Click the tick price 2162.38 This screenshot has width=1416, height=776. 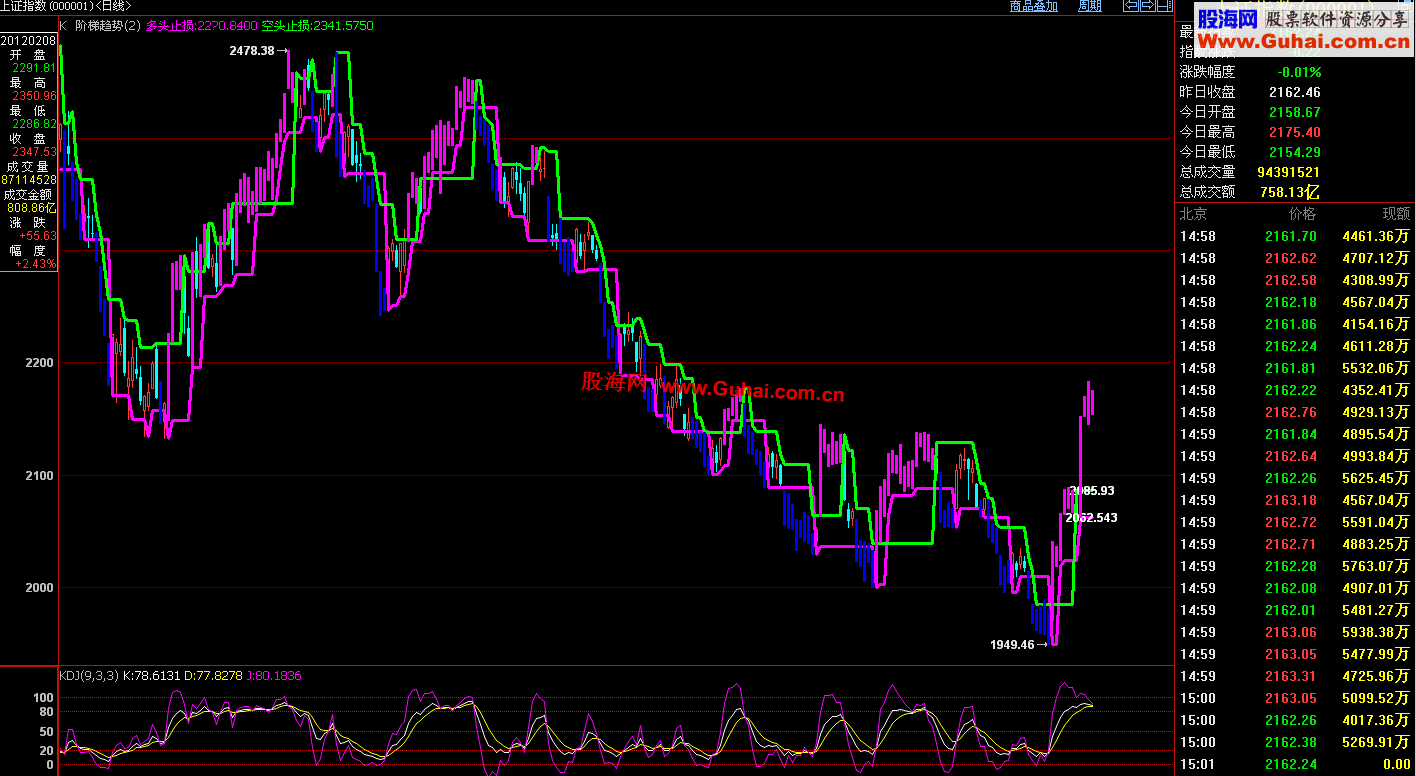point(1291,742)
